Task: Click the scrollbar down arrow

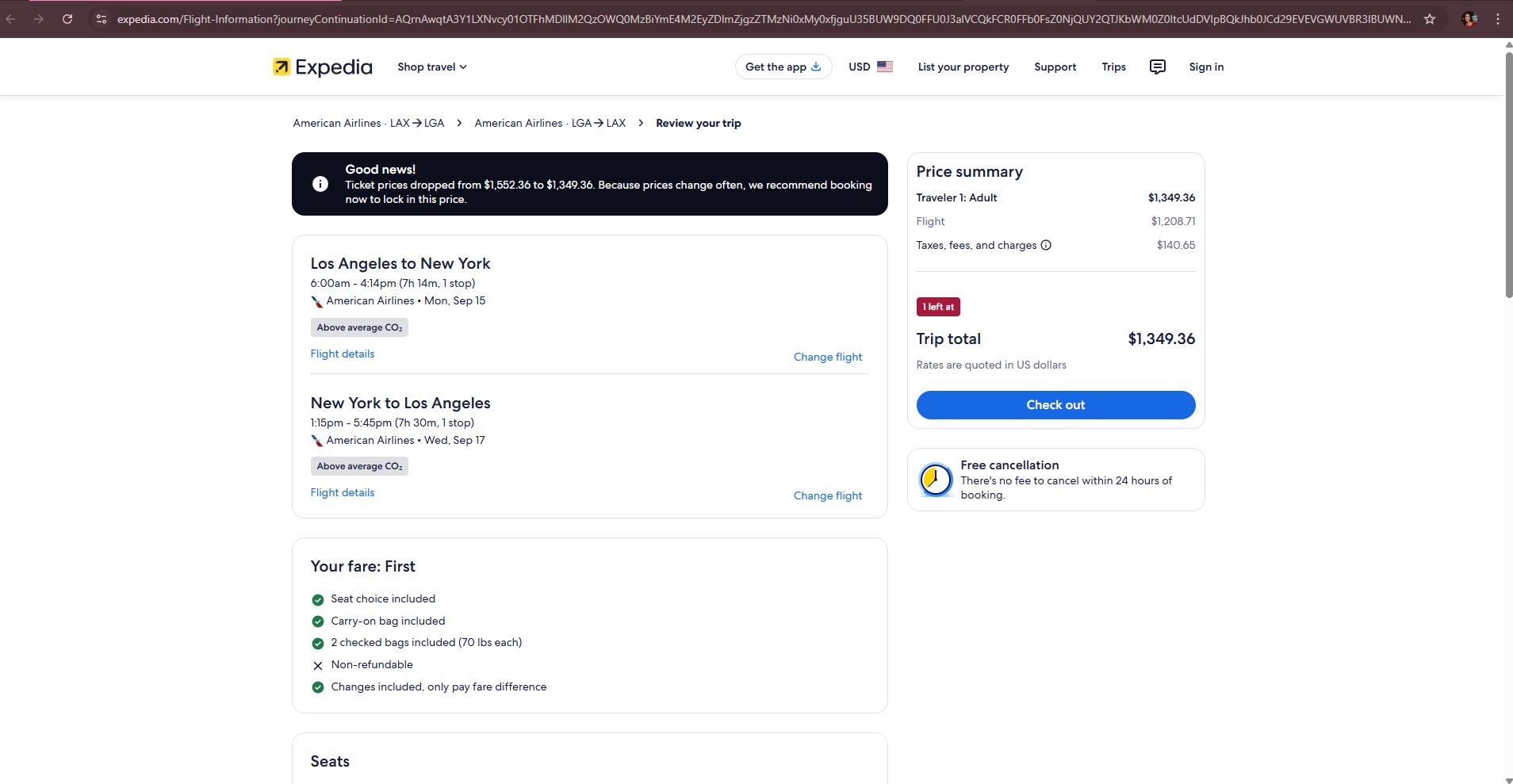Action: (1508, 779)
